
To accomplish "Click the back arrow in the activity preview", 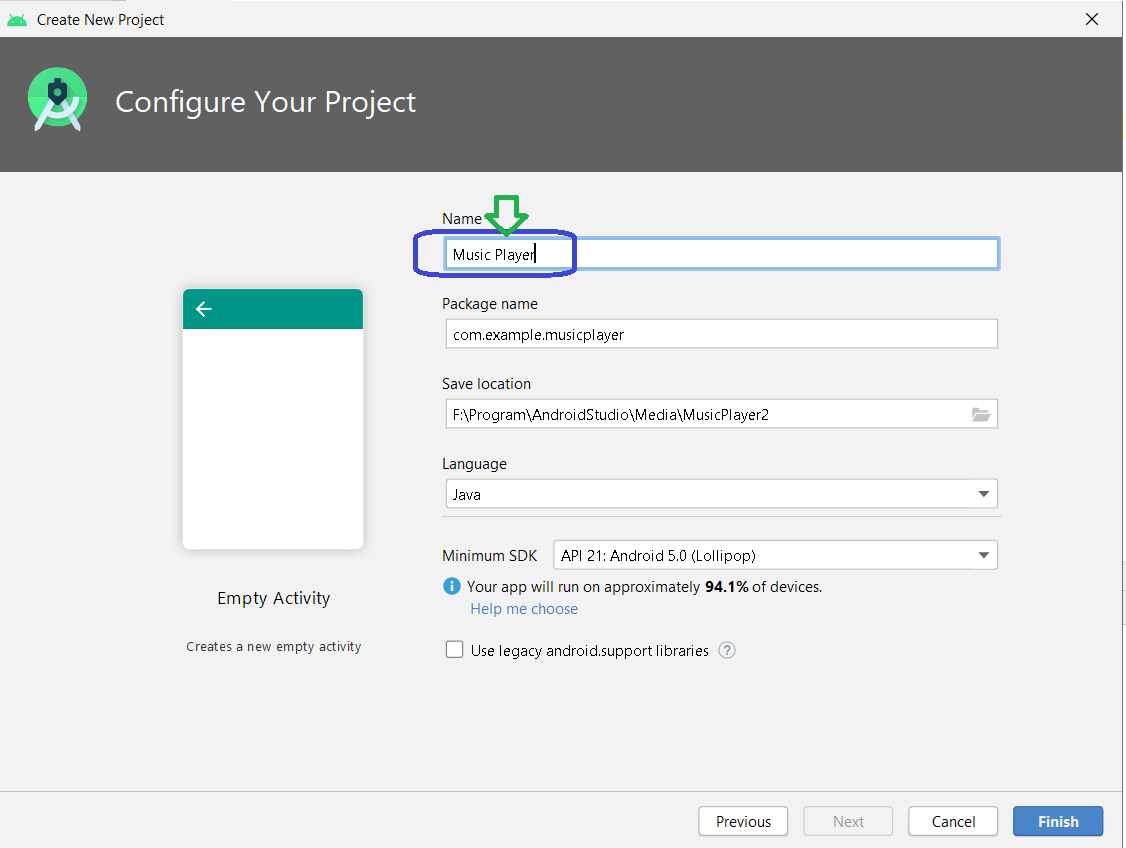I will coord(204,309).
